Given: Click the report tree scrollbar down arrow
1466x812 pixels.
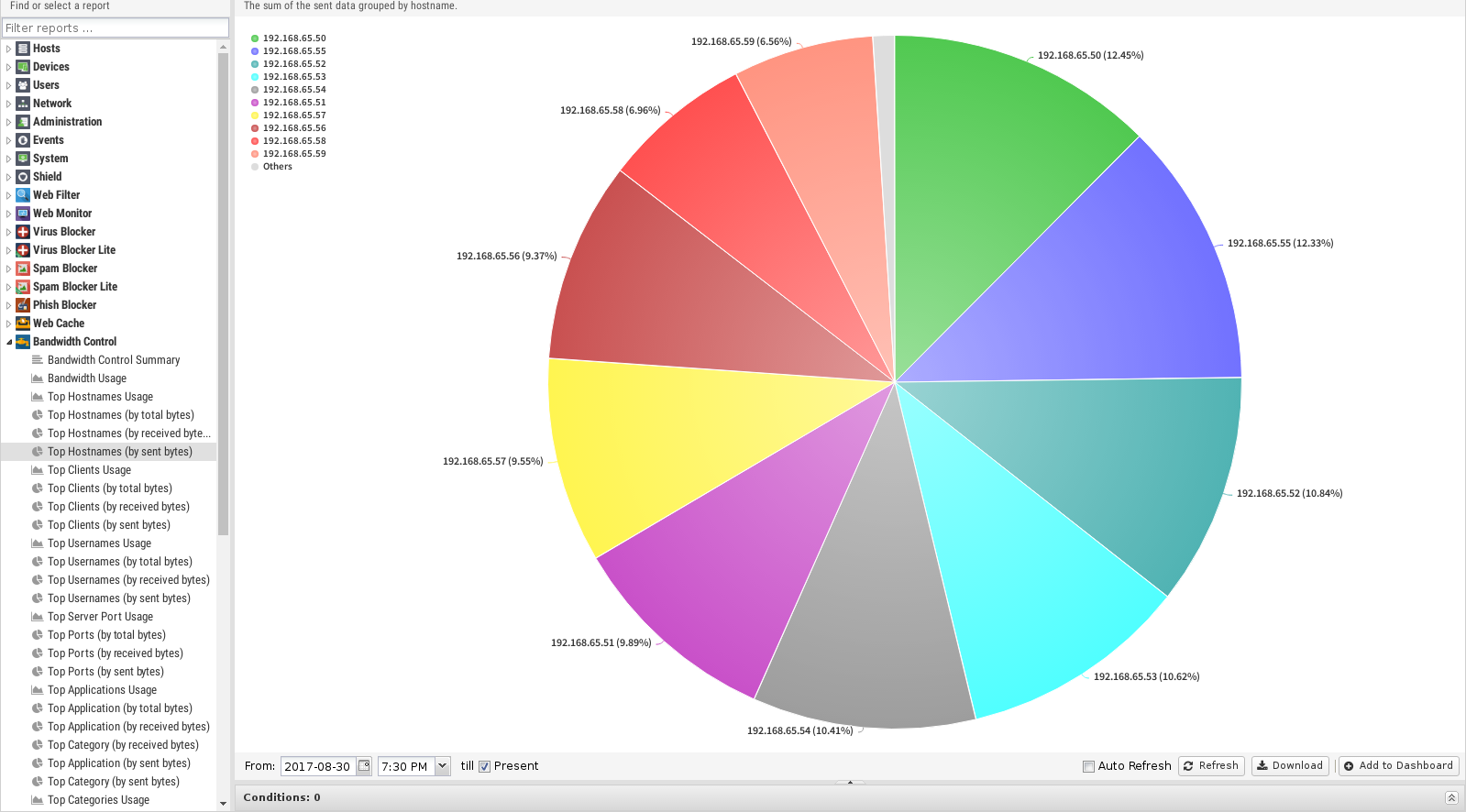Looking at the screenshot, I should [223, 804].
